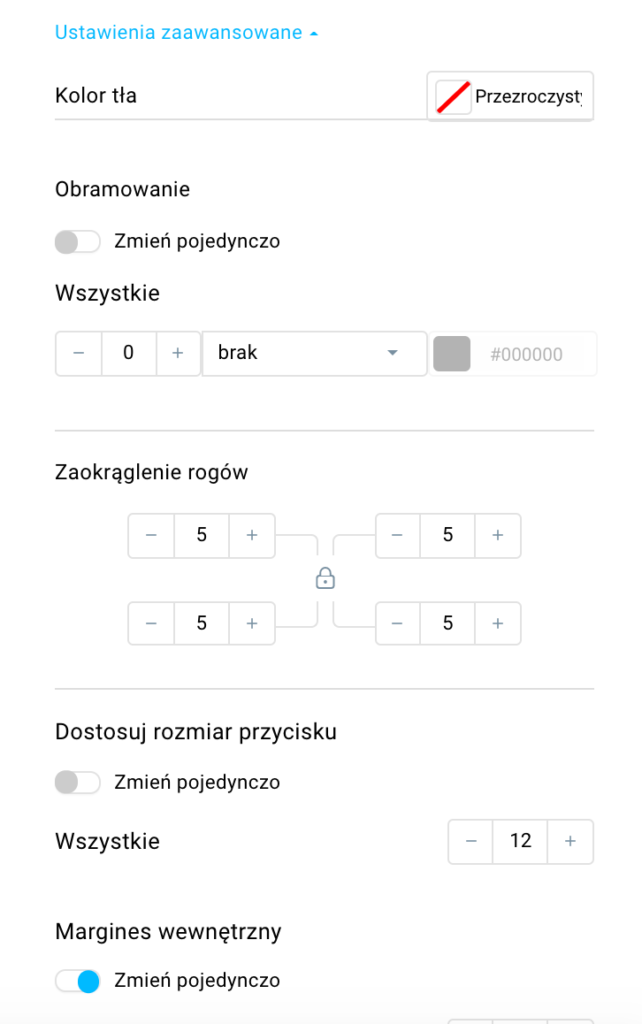Increase the button size value of 12
642x1024 pixels.
pyautogui.click(x=570, y=841)
